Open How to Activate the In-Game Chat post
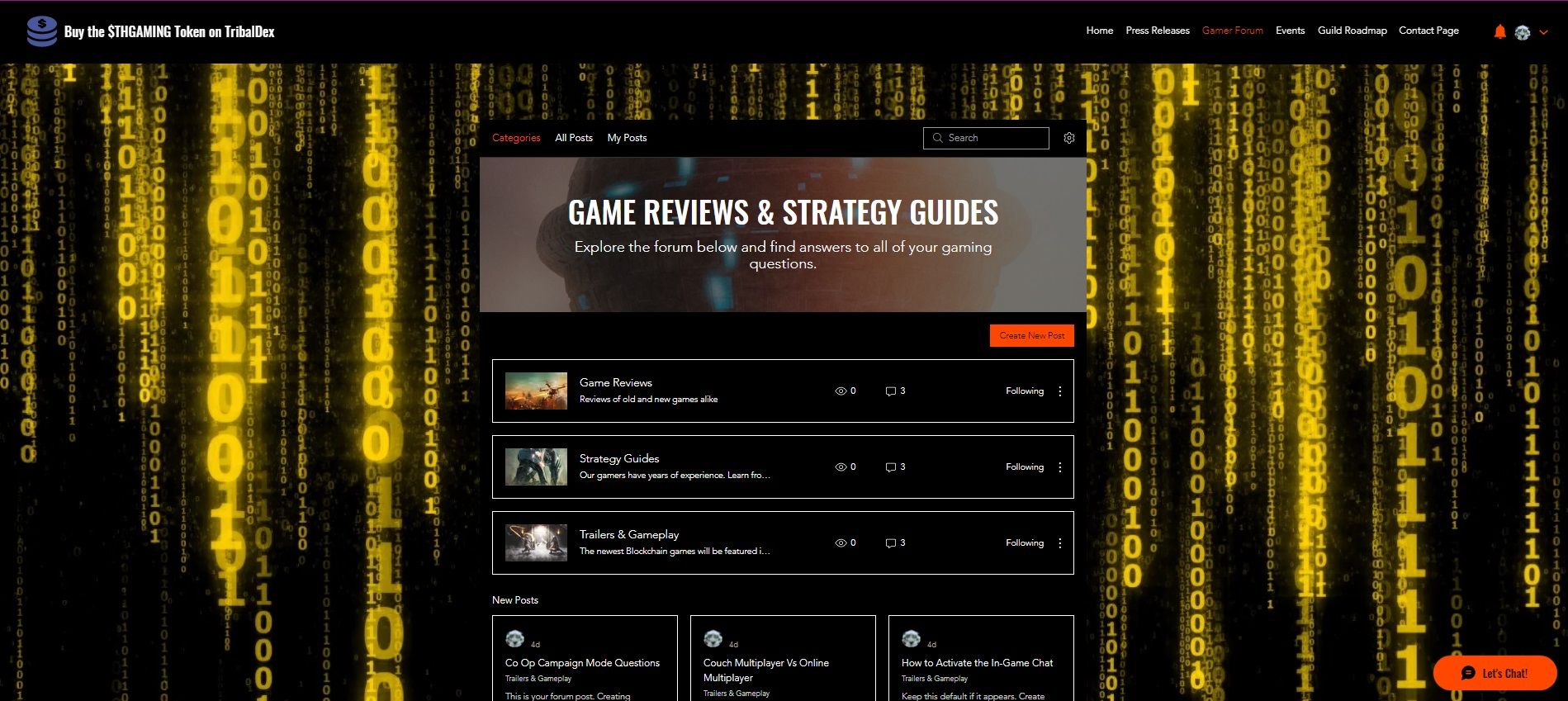1568x701 pixels. (977, 663)
